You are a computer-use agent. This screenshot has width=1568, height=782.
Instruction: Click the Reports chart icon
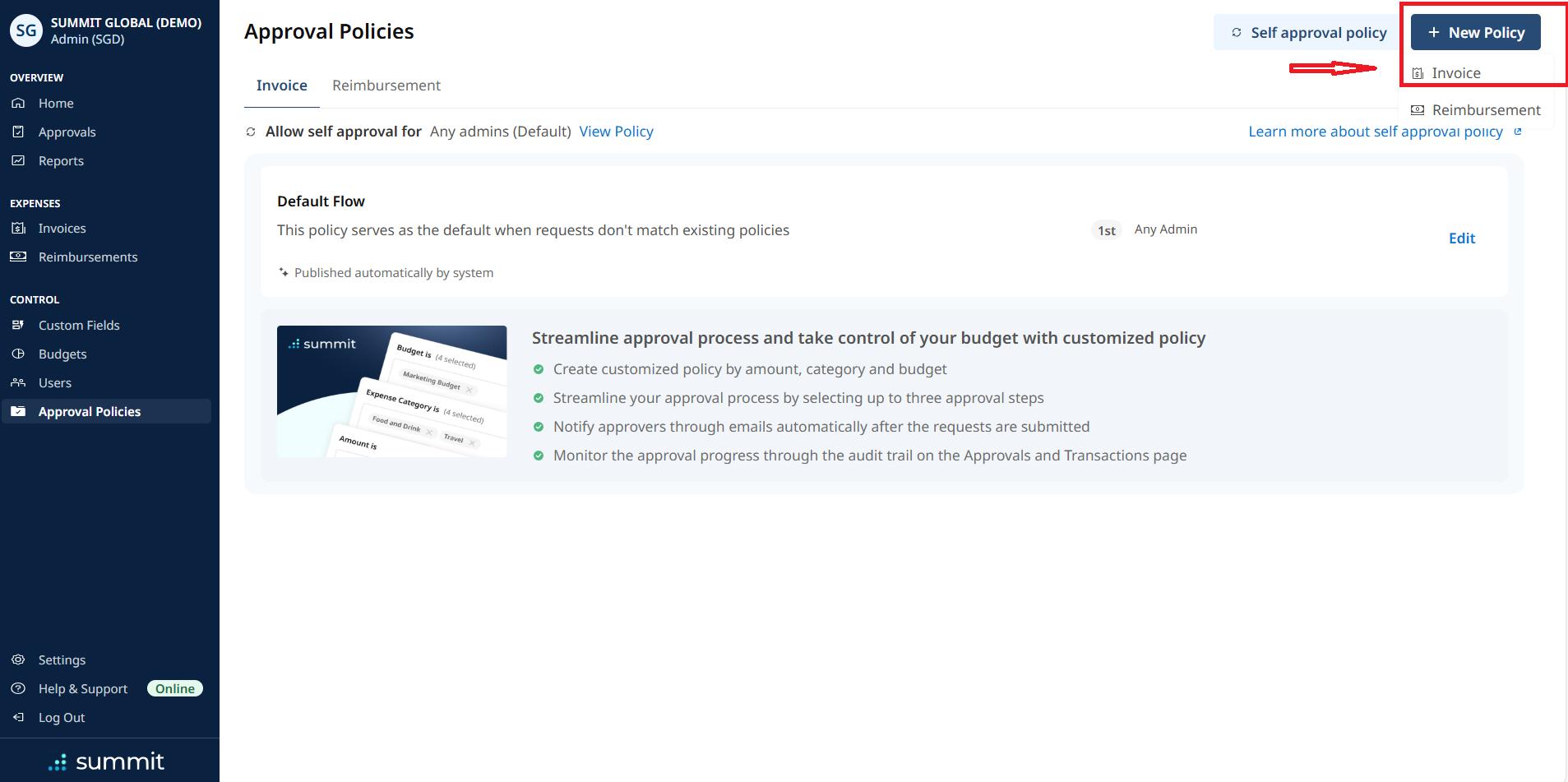click(x=18, y=160)
